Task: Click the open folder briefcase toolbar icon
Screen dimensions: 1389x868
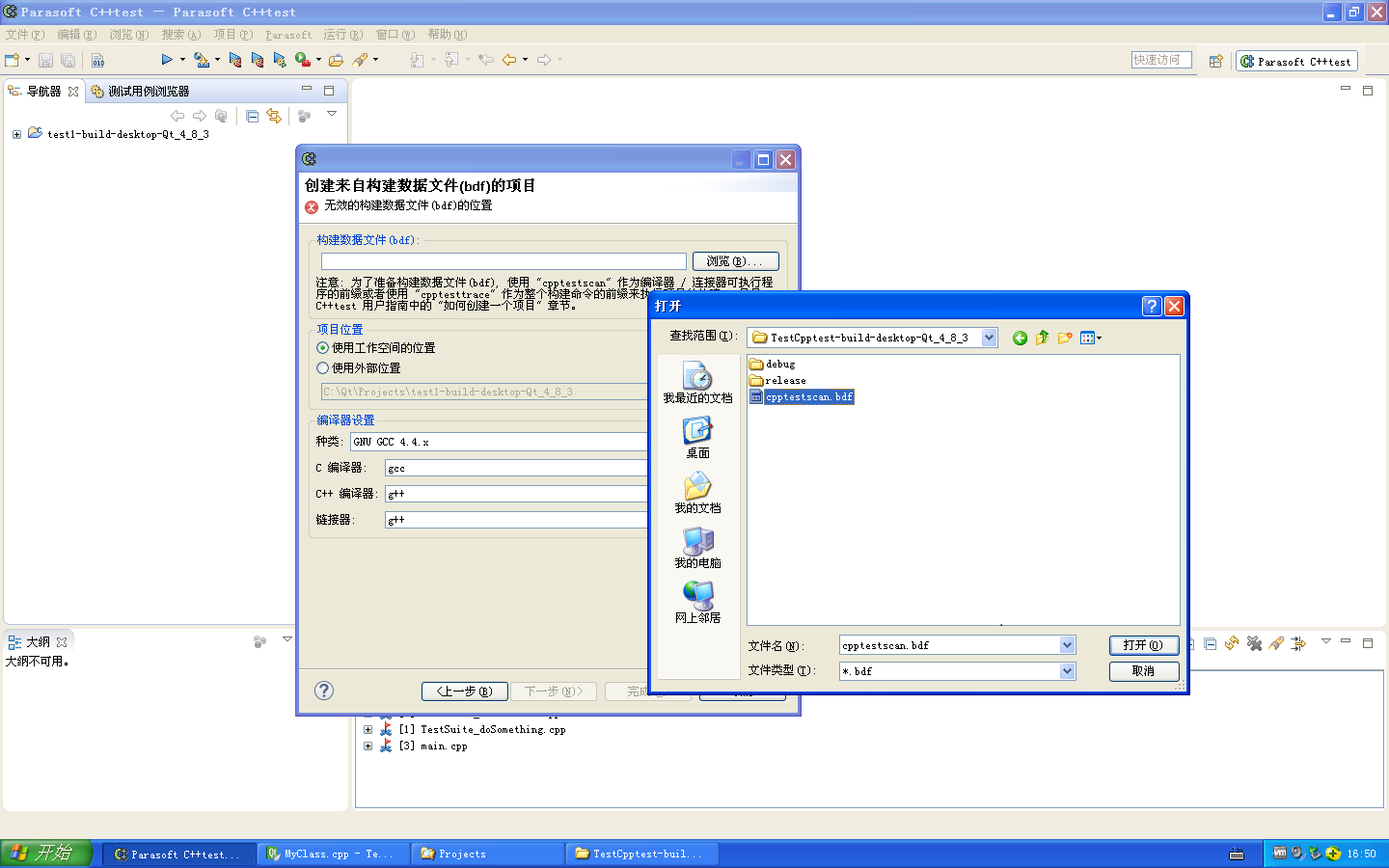Action: [x=336, y=60]
